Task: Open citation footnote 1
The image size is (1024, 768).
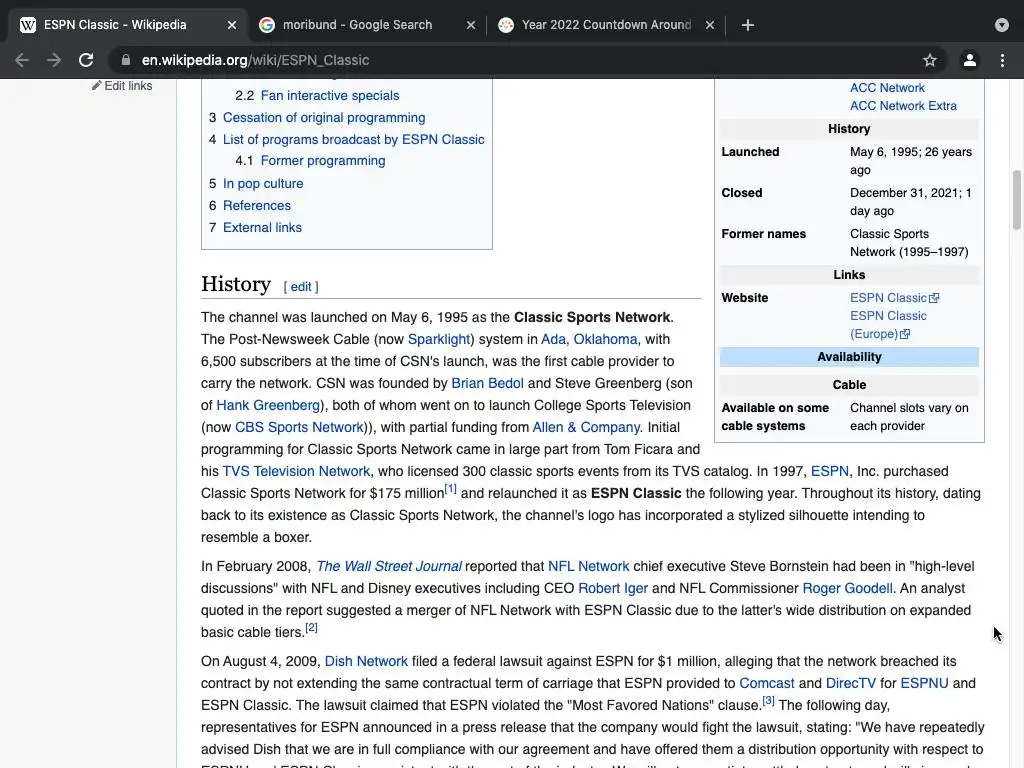Action: coord(451,489)
